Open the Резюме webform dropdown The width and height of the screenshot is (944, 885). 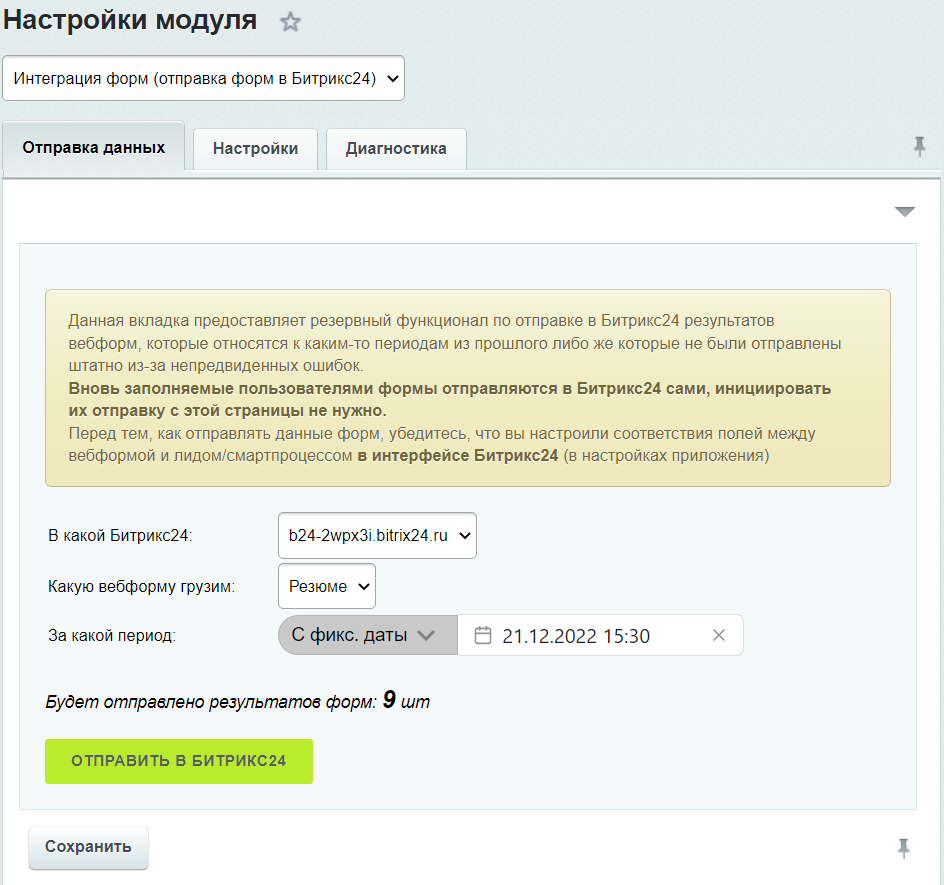pos(327,586)
